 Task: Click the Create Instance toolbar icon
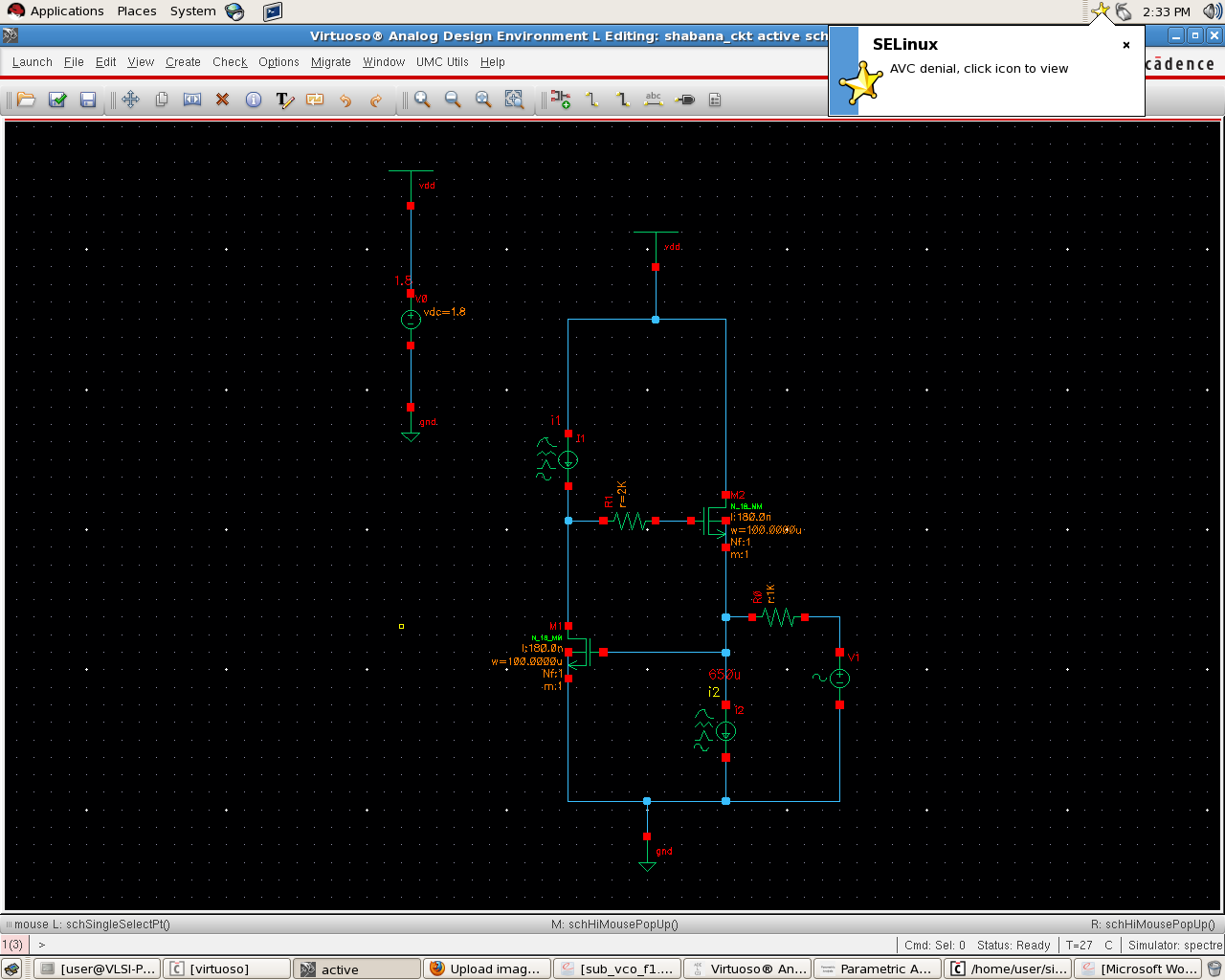tap(561, 100)
